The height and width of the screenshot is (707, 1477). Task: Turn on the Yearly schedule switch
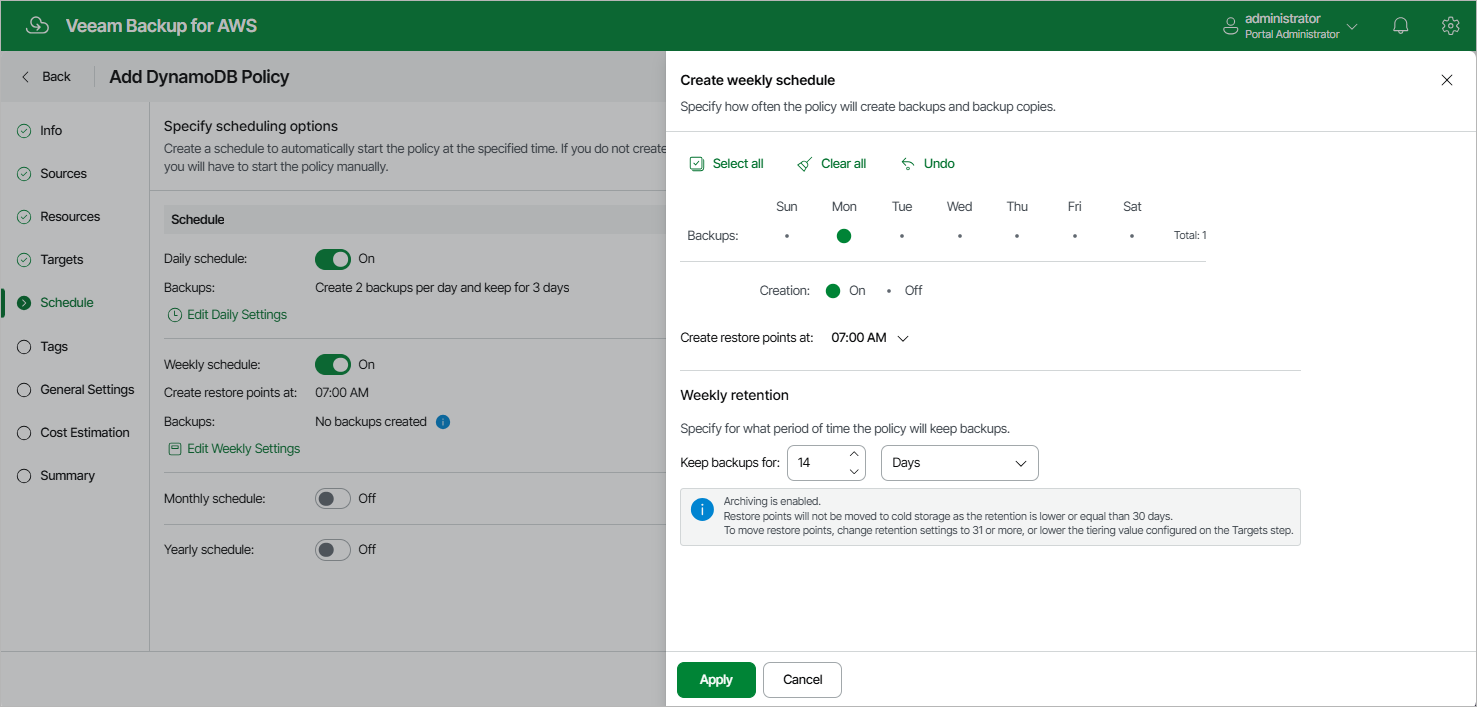coord(333,550)
